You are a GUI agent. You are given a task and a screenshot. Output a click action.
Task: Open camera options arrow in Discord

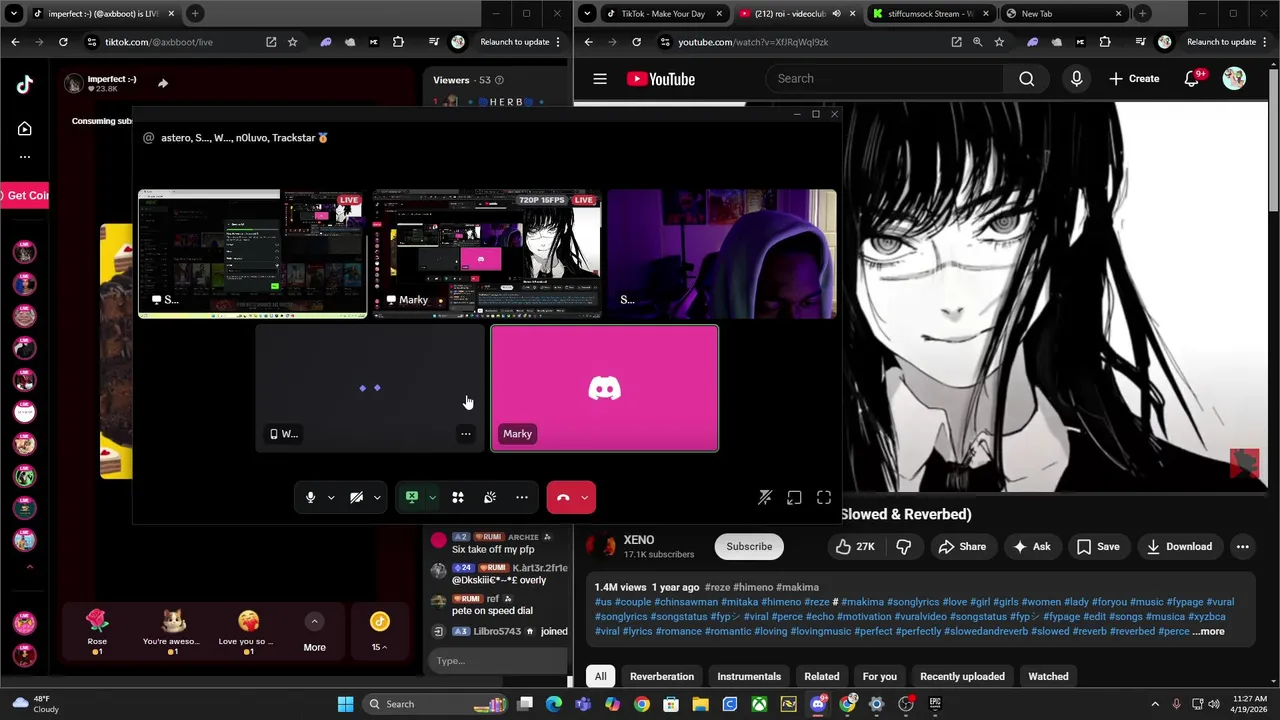377,497
